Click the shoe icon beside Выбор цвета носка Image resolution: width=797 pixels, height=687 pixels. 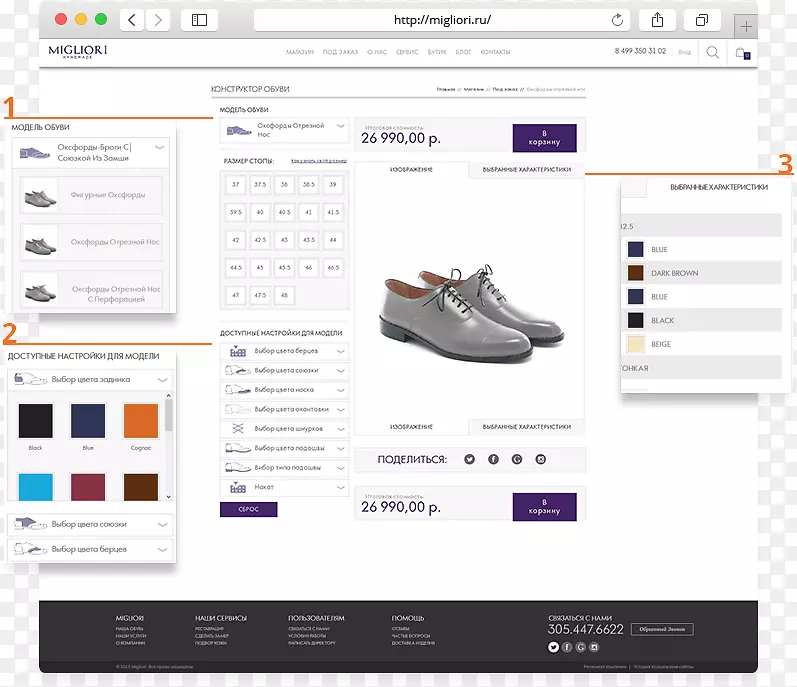[238, 390]
